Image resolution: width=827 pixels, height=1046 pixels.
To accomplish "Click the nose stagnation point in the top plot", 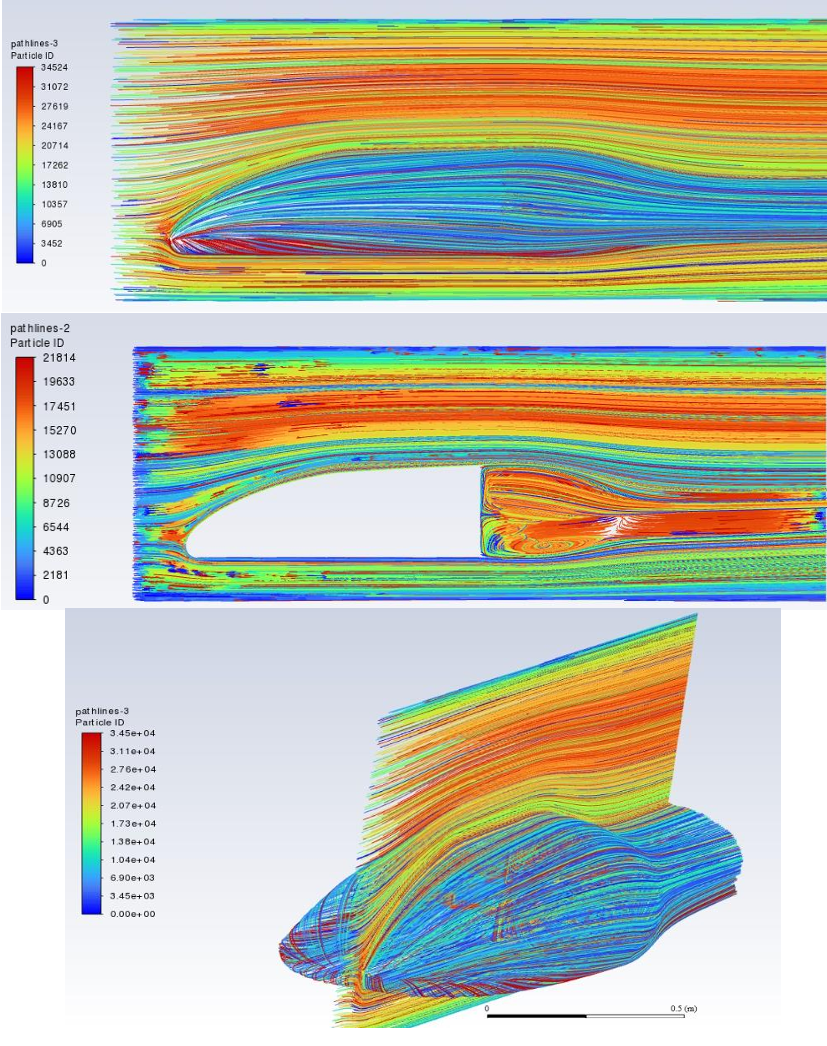I will (174, 240).
